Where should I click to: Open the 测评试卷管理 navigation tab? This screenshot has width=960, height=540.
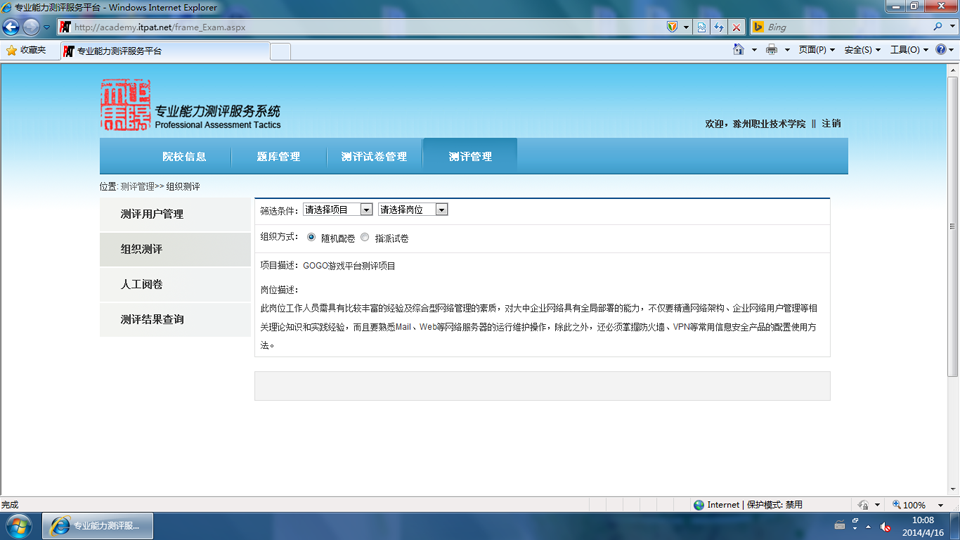pos(374,157)
